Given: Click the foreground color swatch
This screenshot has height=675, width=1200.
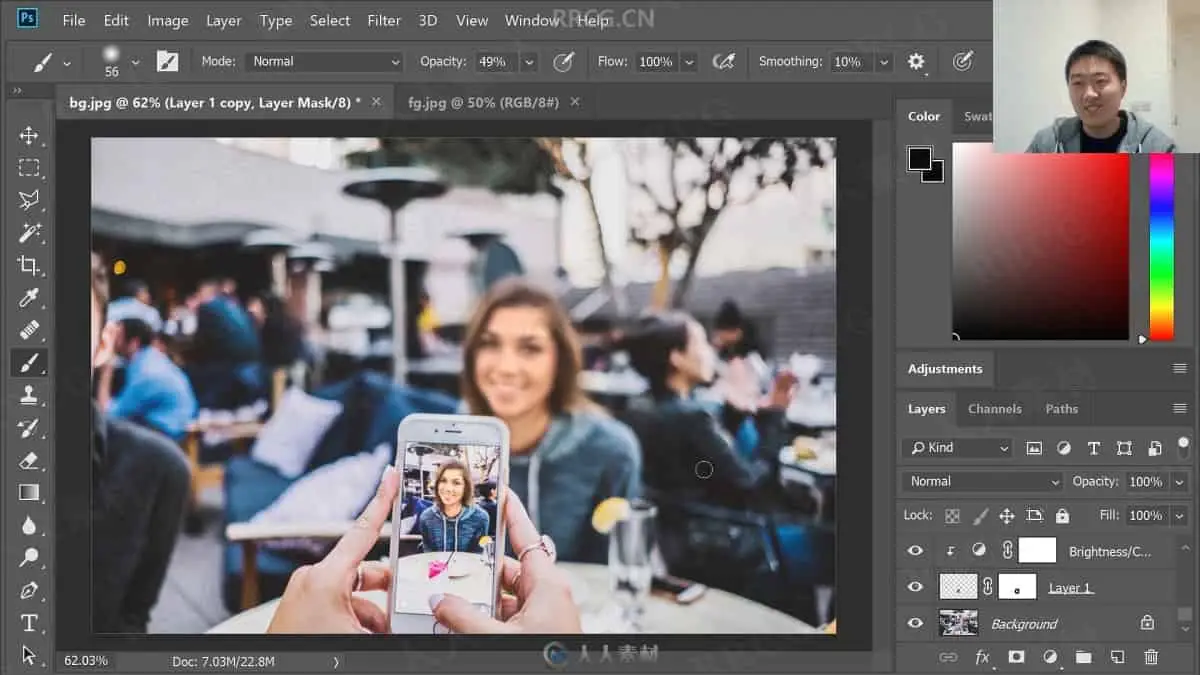Looking at the screenshot, I should pos(919,159).
